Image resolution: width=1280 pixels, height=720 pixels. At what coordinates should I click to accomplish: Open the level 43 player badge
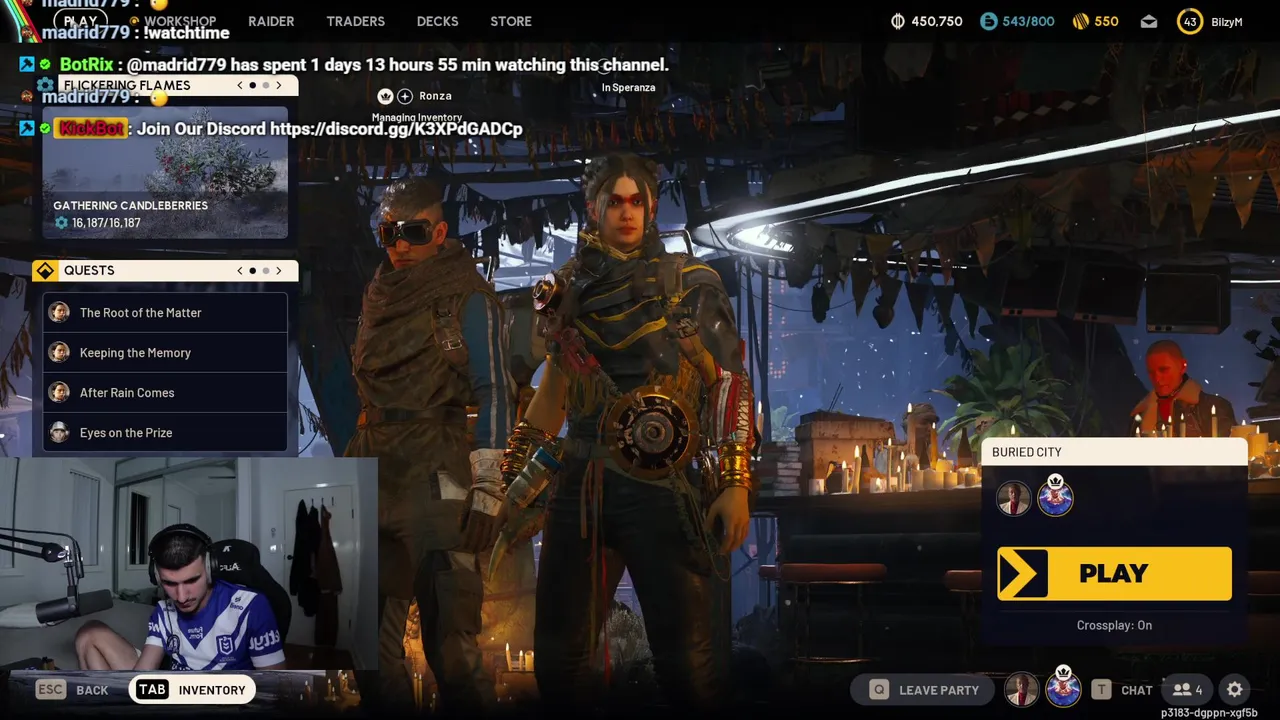[1189, 21]
